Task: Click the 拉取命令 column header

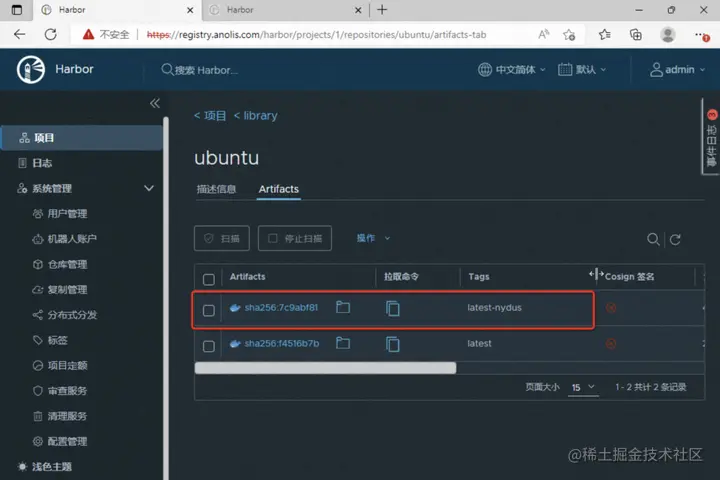Action: pos(401,277)
